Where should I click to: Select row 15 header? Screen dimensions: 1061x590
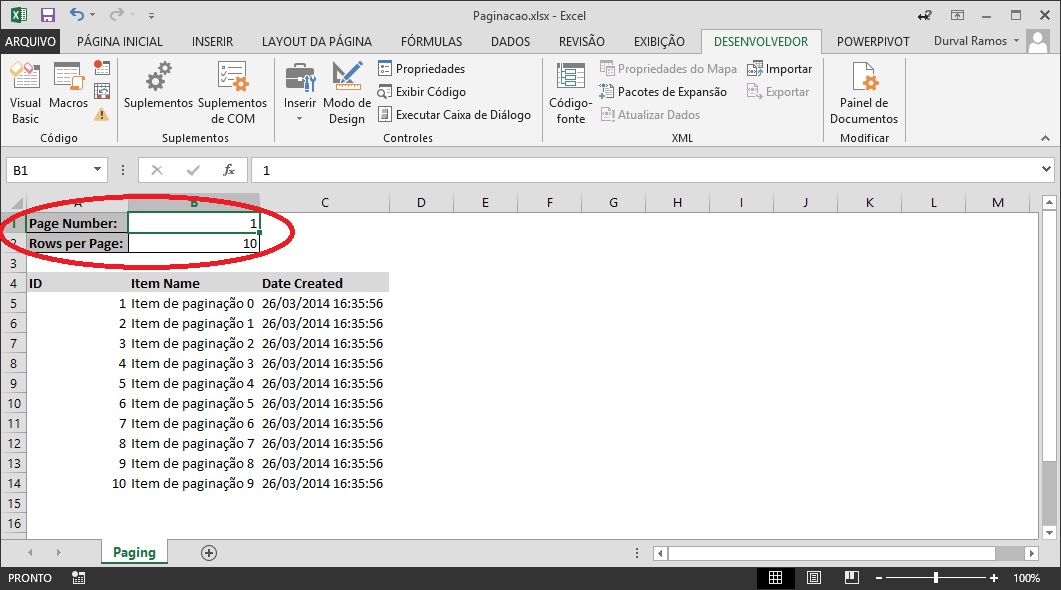point(14,503)
